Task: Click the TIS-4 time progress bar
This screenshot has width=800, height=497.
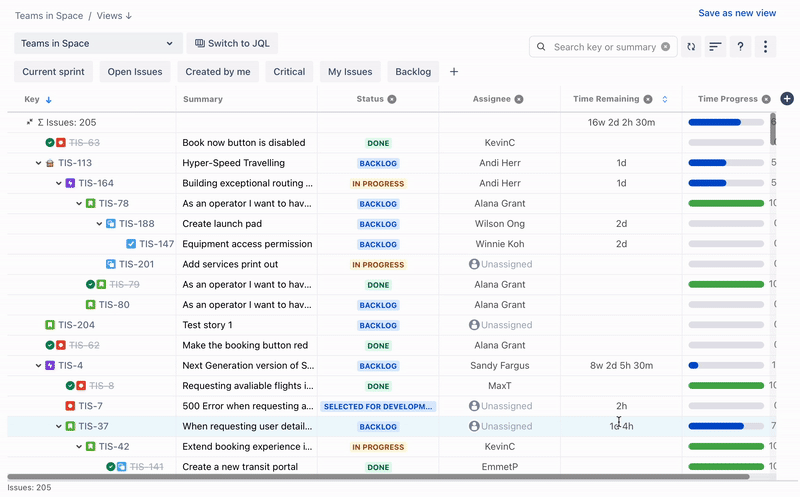Action: (x=726, y=365)
